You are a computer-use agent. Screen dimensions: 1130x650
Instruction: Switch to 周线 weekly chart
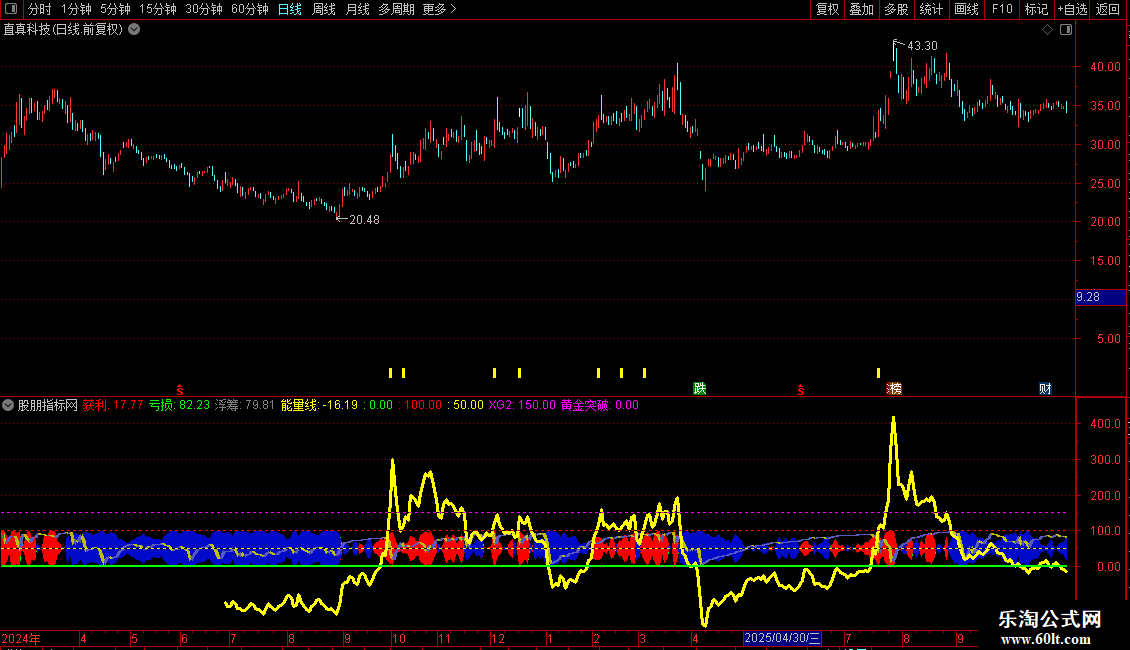tap(324, 9)
